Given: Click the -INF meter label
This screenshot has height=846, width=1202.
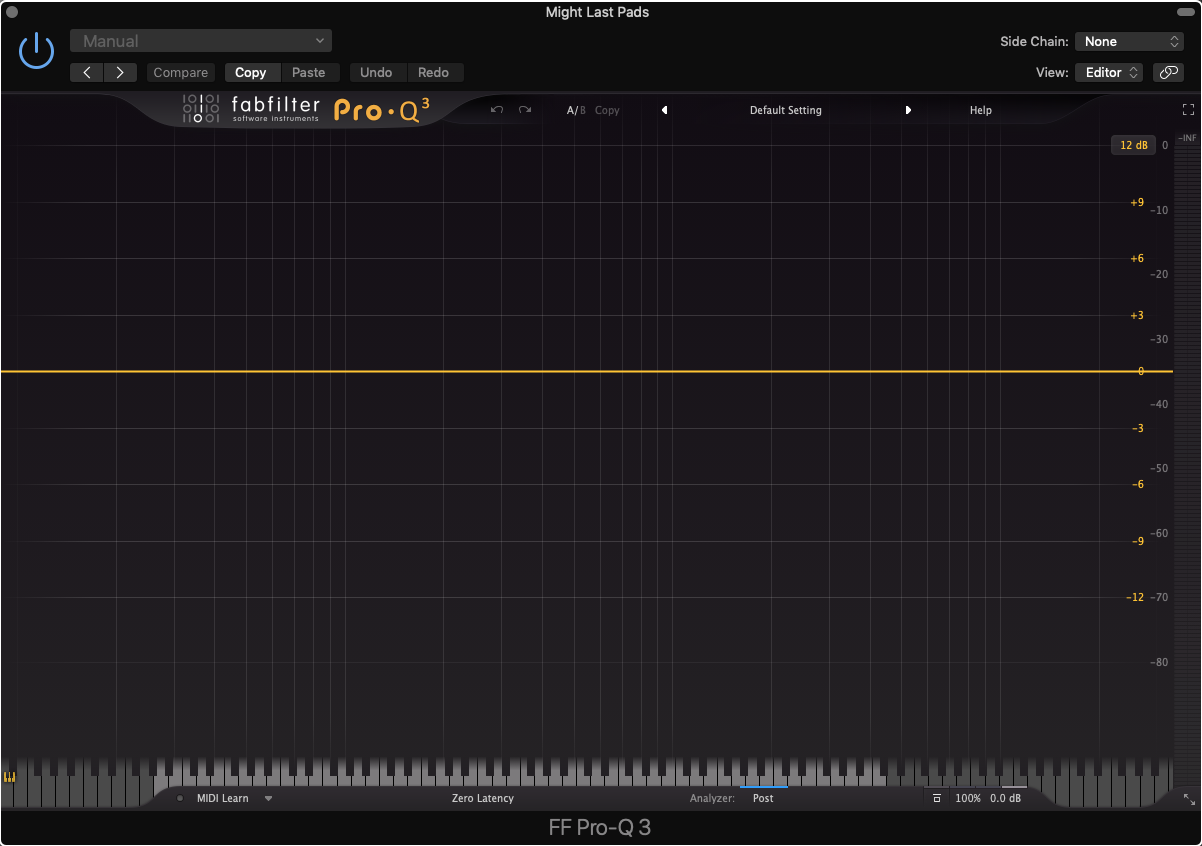Looking at the screenshot, I should tap(1187, 137).
